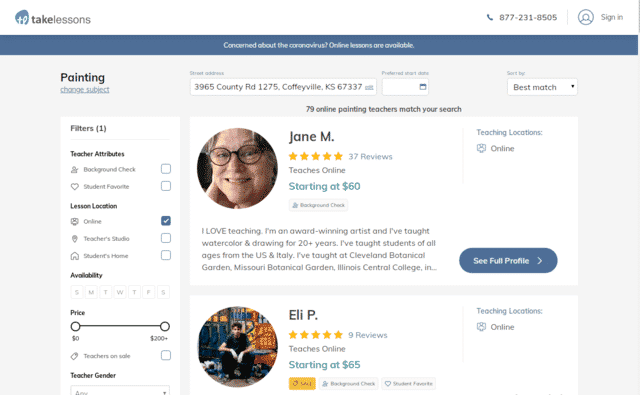The width and height of the screenshot is (640, 395).
Task: Click the Online location icon for Jane M.
Action: pyautogui.click(x=481, y=148)
